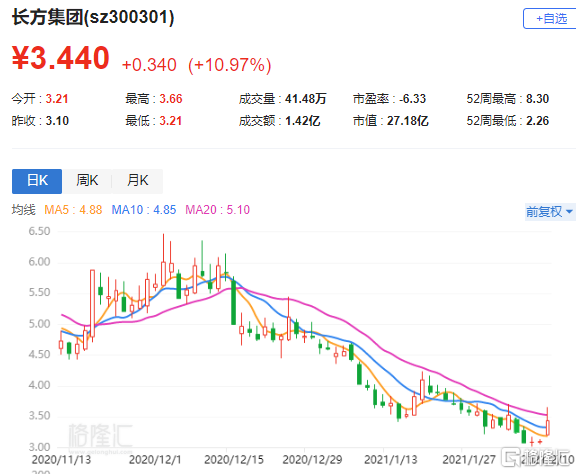The image size is (576, 474).
Task: Click 今开 opening value 3.21
Action: coord(57,99)
